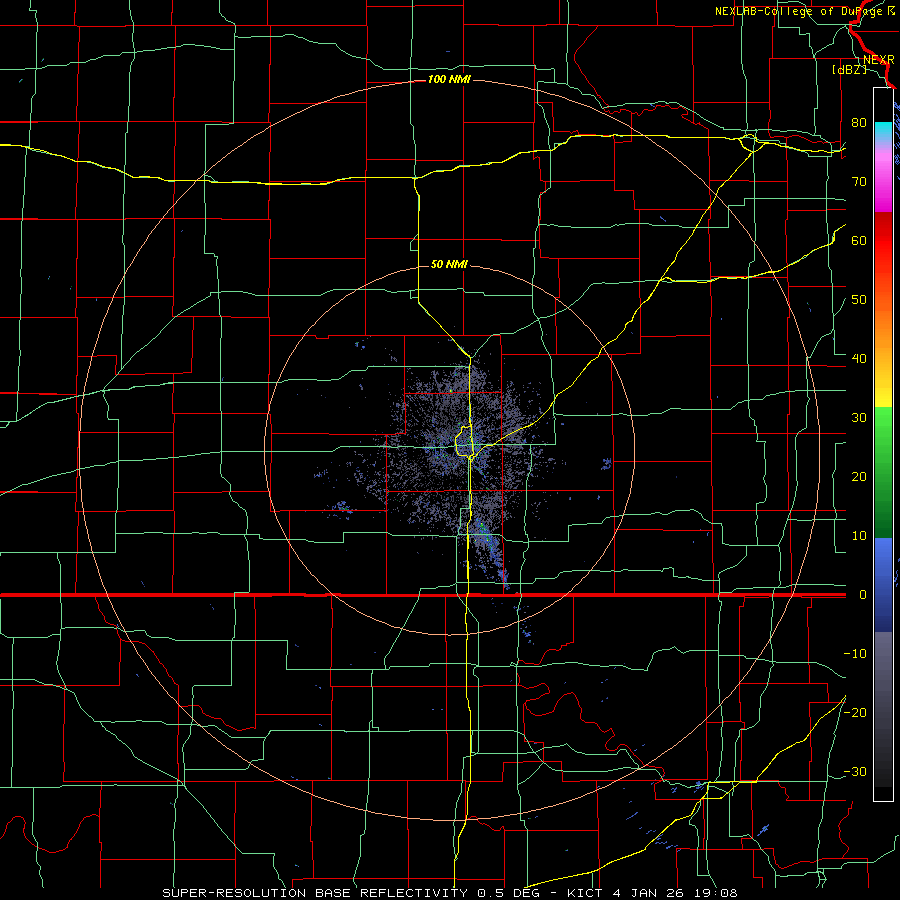Image resolution: width=900 pixels, height=900 pixels.
Task: Click the 70 value on the dBZ scale
Action: coord(859,182)
